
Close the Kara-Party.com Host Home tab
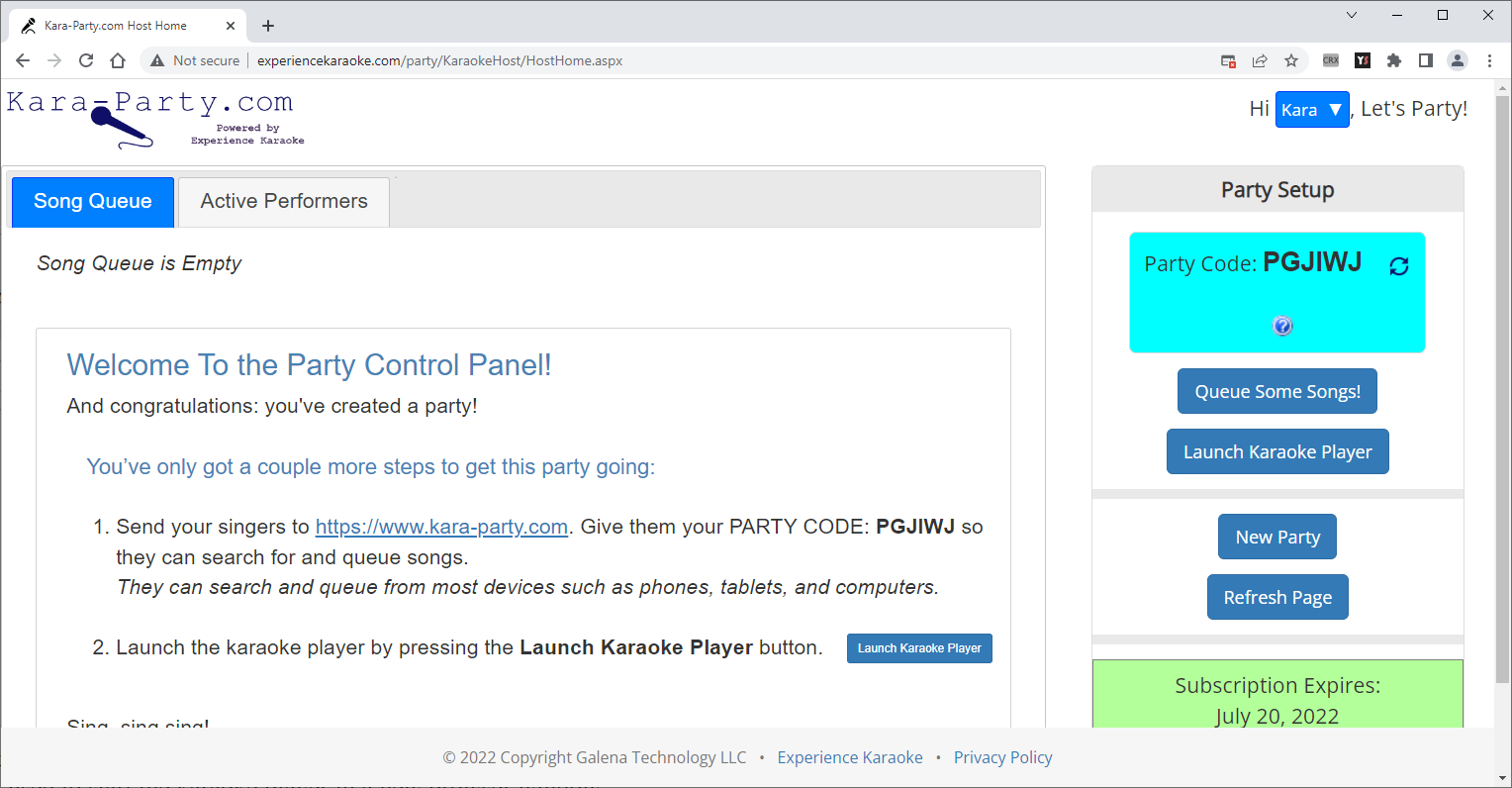[x=231, y=26]
